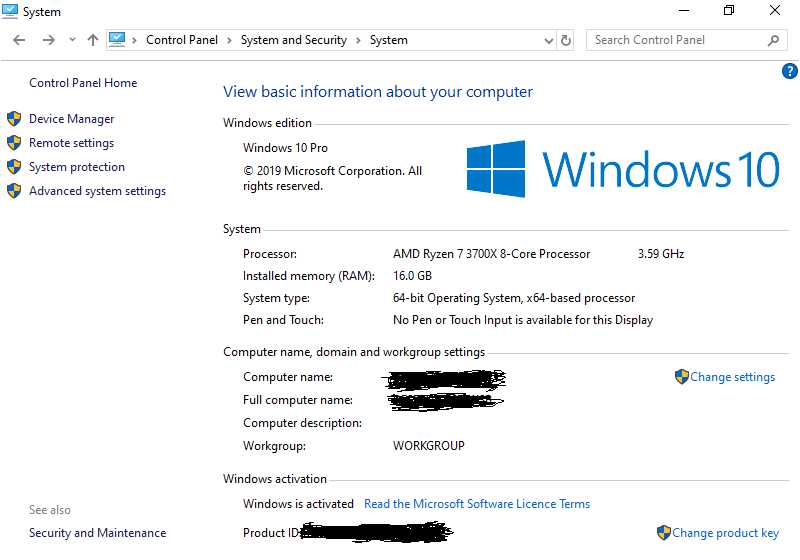
Task: Select No Pen or Touch Input text
Action: pyautogui.click(x=523, y=320)
